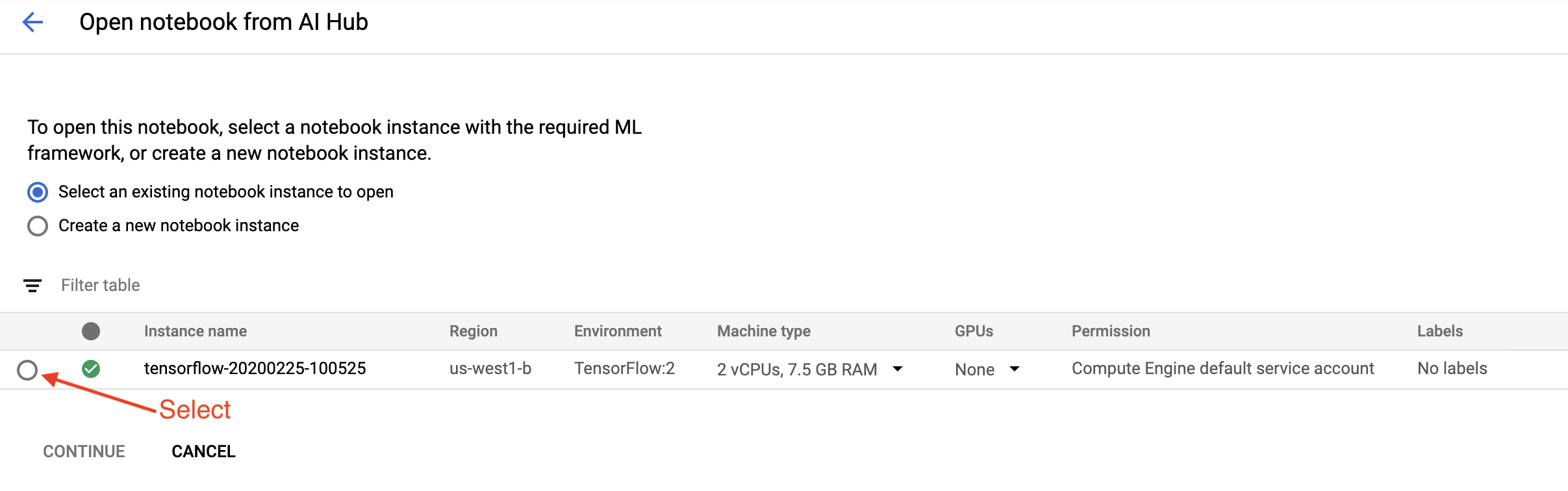Click the GPUs column header
1568x491 pixels.
[x=974, y=331]
